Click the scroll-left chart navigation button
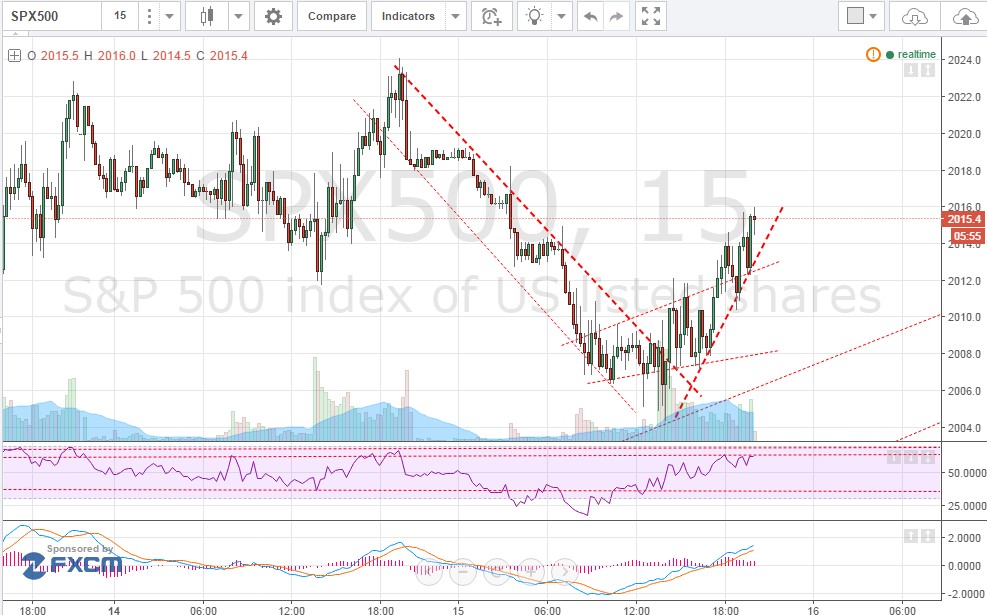Viewport: 987px width, 615px height. pos(429,572)
